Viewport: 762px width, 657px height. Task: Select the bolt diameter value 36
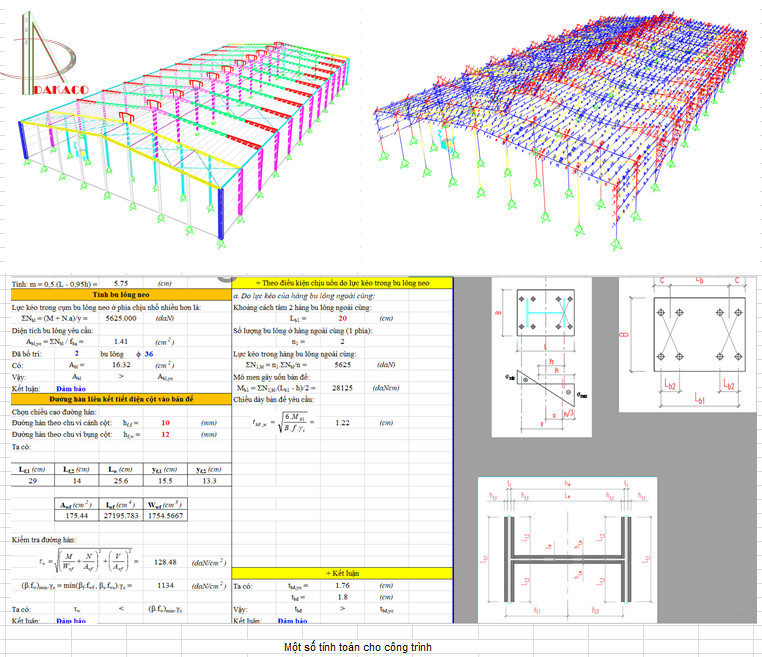pyautogui.click(x=149, y=353)
